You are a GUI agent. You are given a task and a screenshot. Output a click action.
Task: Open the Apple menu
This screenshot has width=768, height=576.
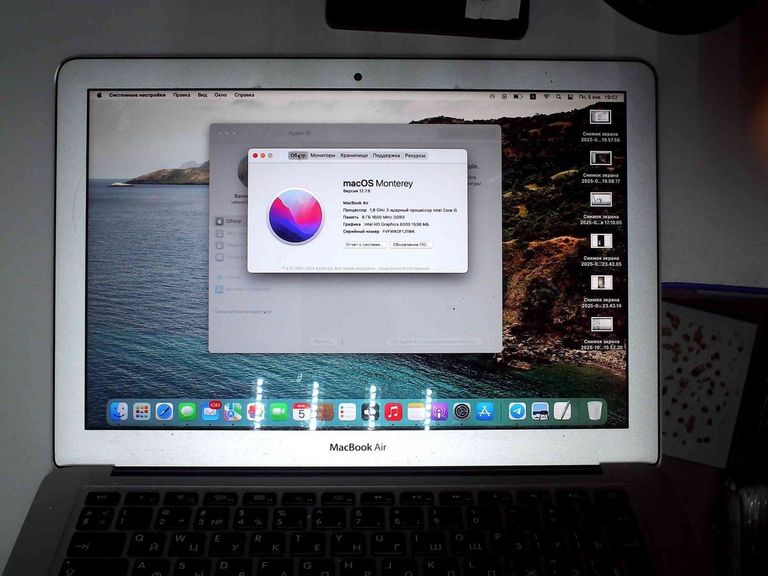99,95
